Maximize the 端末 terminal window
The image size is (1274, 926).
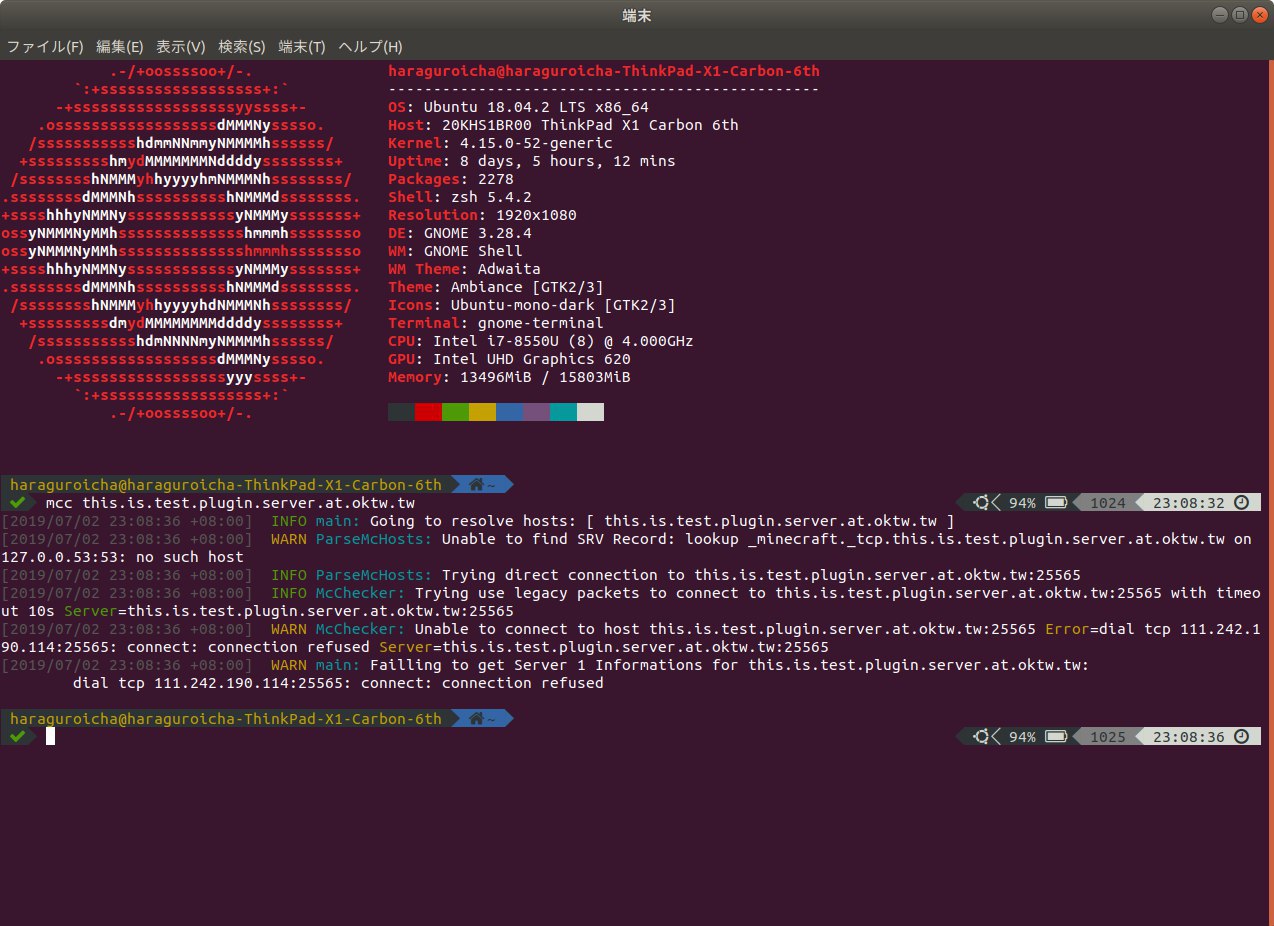coord(1239,14)
